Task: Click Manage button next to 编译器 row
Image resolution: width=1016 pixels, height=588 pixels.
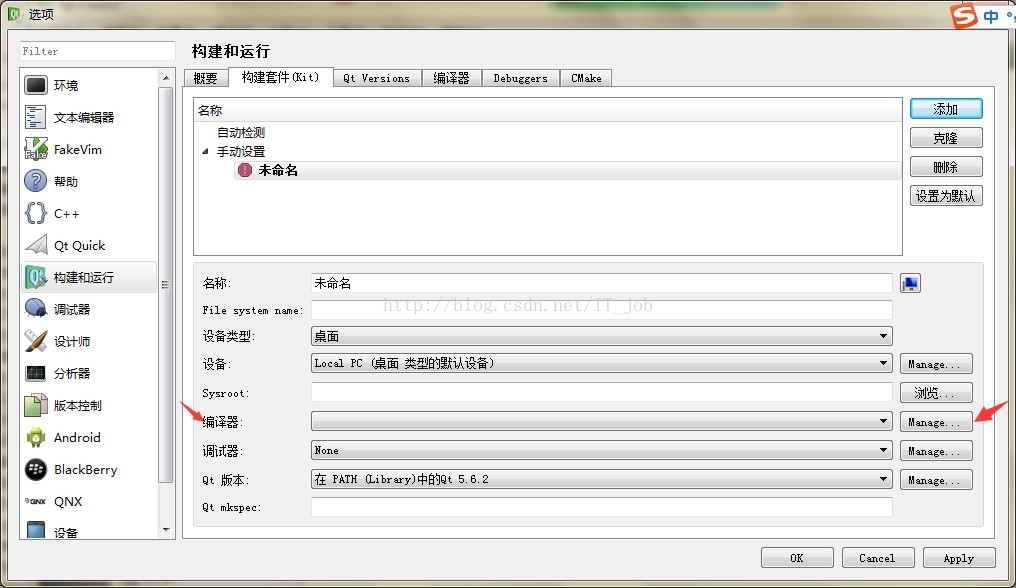Action: click(x=936, y=422)
